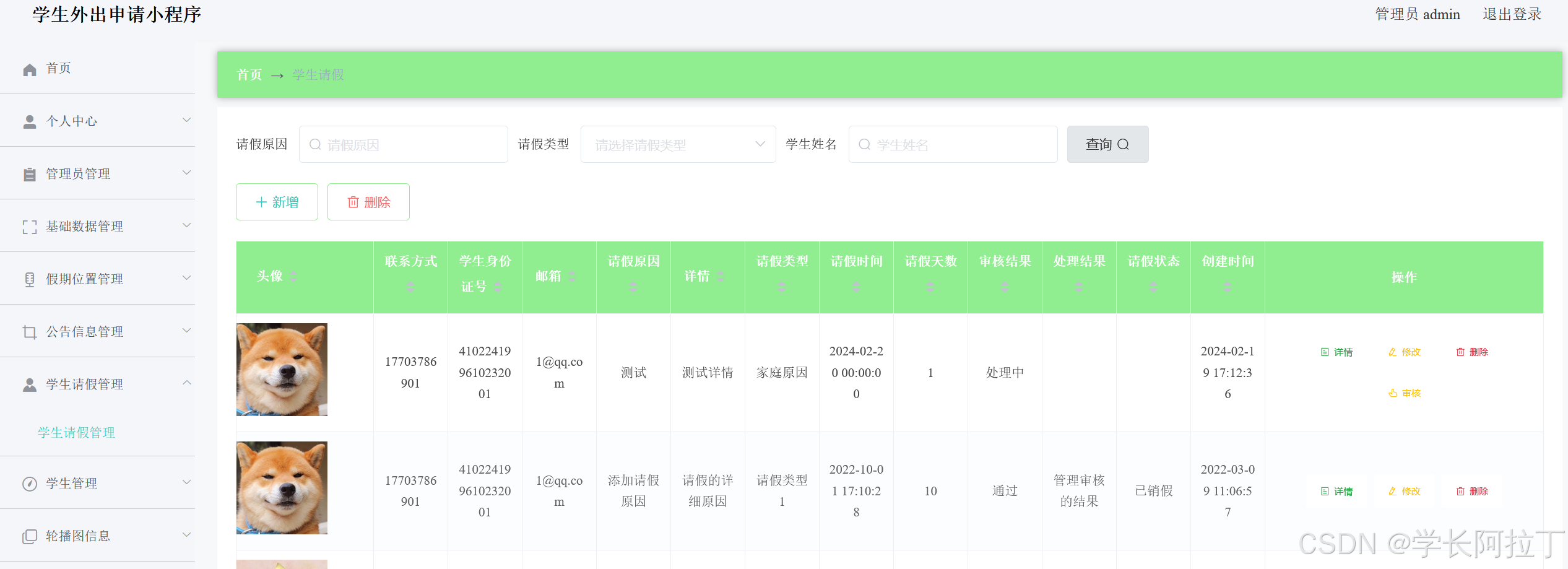Click 学生请假 in the breadcrumb
The width and height of the screenshot is (1568, 569).
tap(318, 75)
